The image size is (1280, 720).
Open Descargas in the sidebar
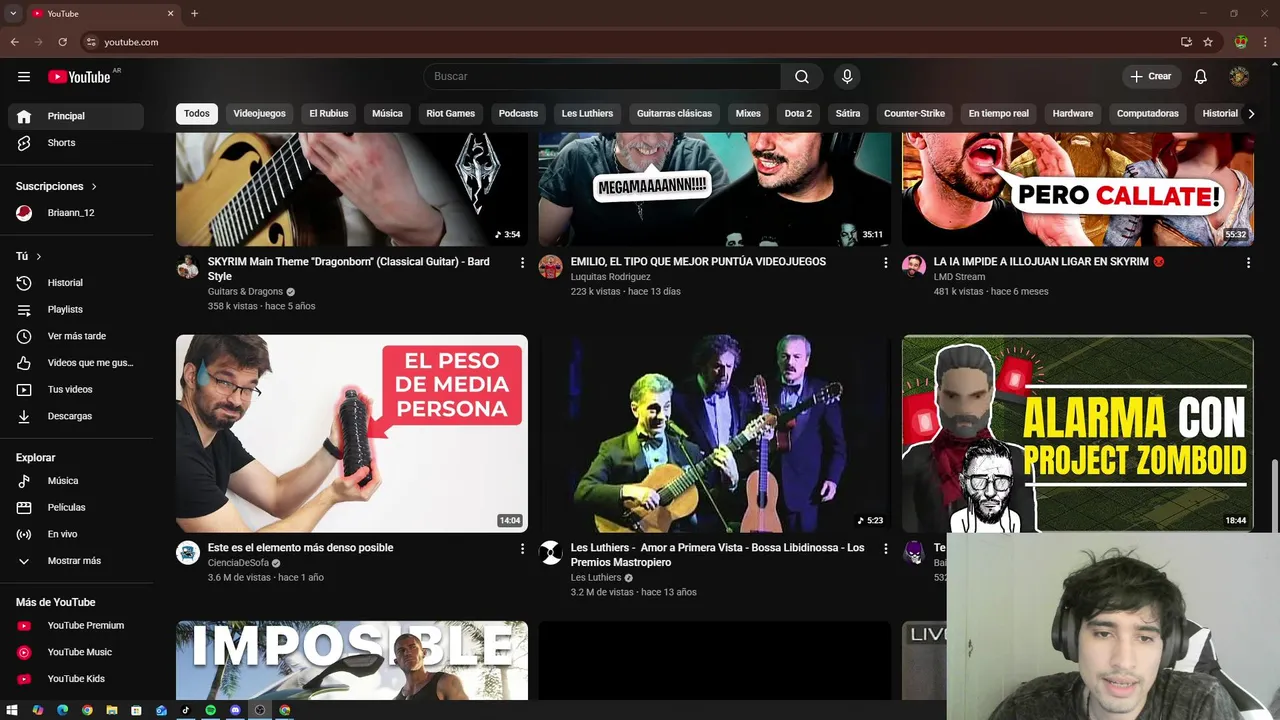(76, 416)
